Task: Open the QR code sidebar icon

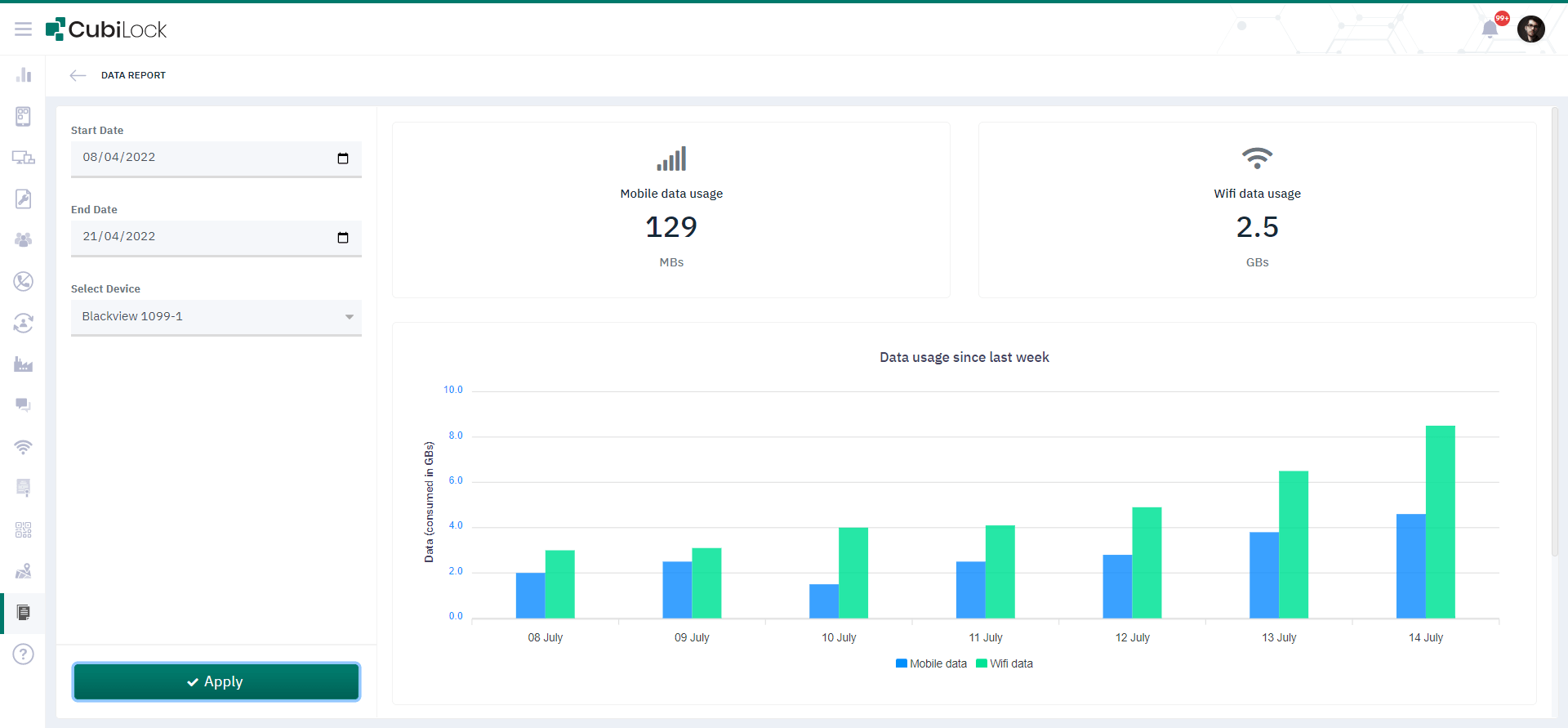Action: pyautogui.click(x=23, y=530)
